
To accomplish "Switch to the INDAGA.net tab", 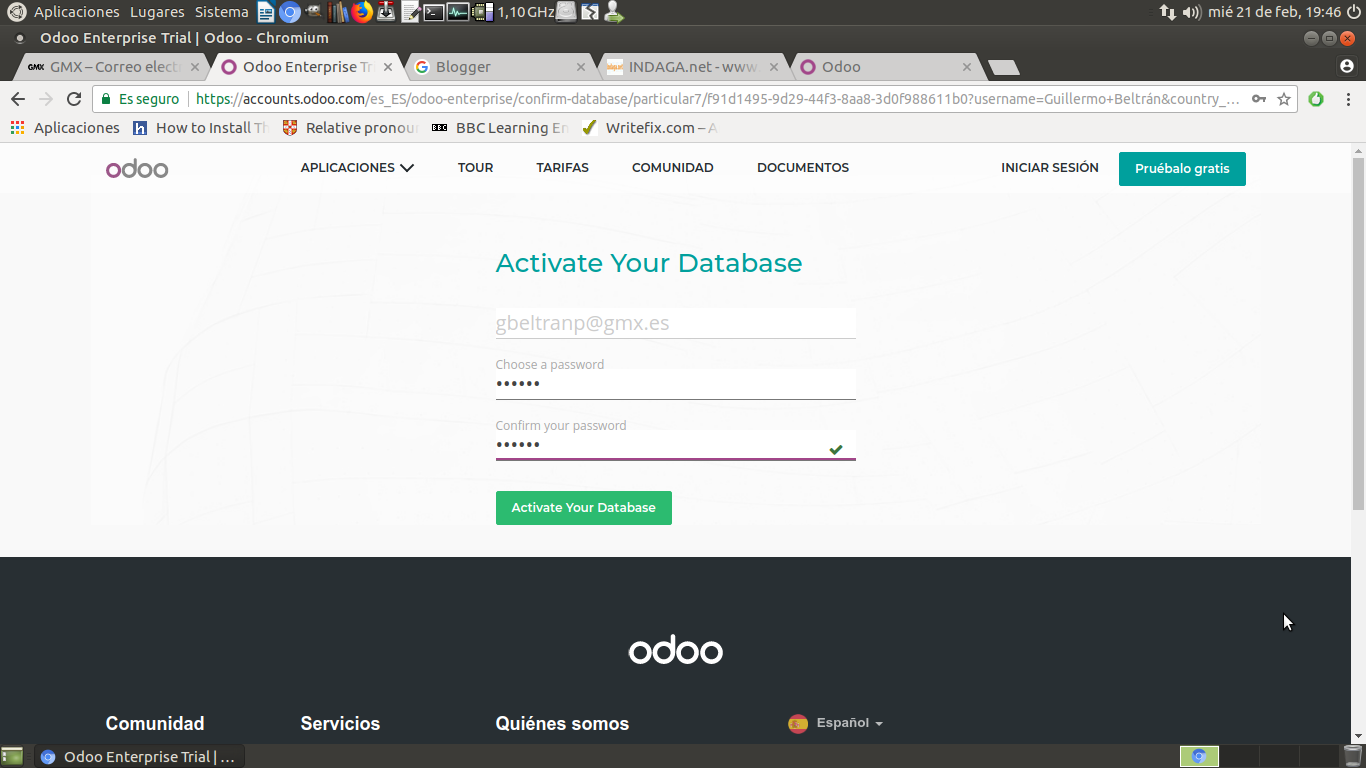I will point(693,67).
